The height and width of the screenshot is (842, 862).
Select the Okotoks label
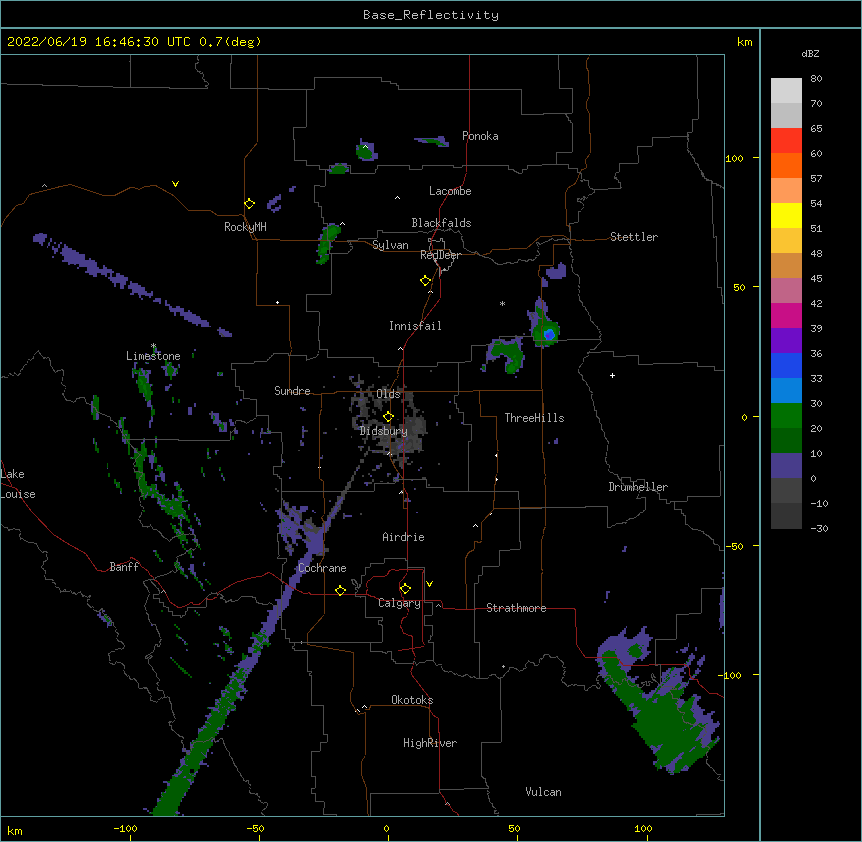point(412,700)
